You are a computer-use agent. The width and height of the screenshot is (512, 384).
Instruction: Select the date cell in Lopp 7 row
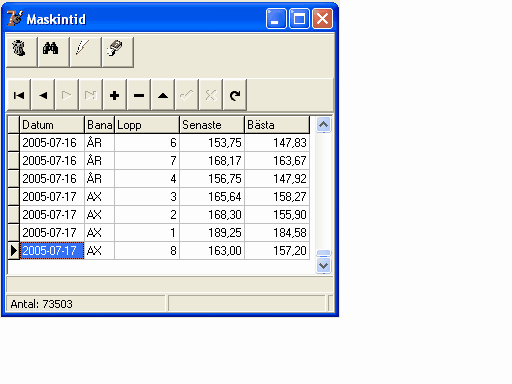pos(52,161)
